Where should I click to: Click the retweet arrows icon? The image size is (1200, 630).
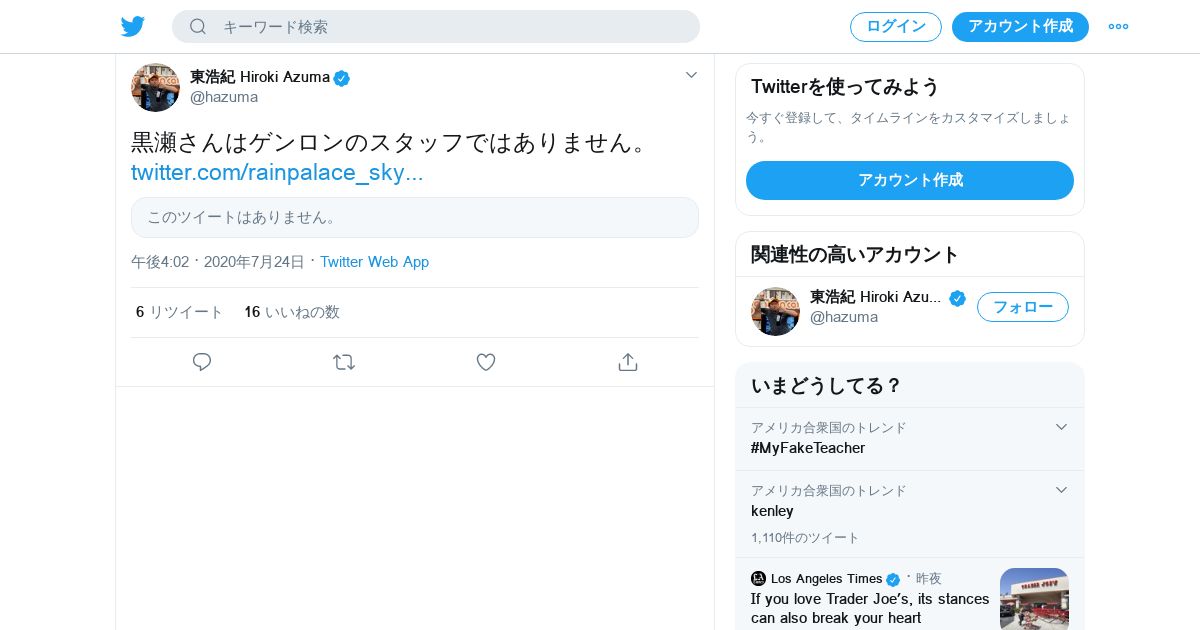(344, 362)
